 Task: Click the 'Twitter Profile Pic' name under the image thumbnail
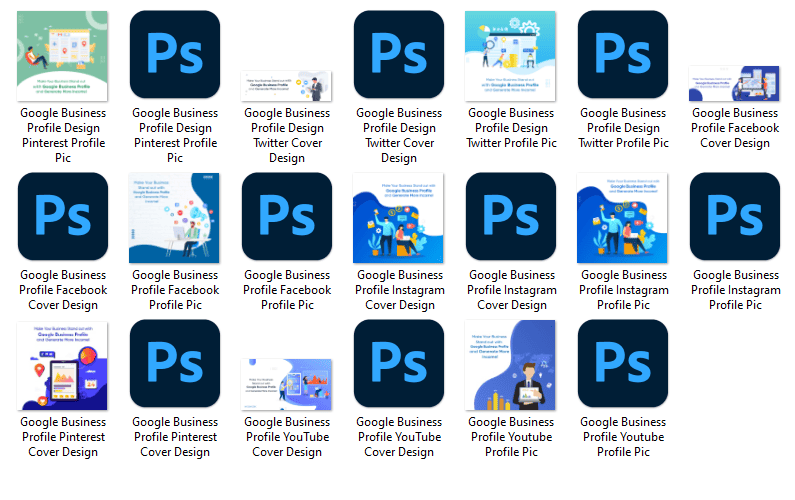point(511,128)
